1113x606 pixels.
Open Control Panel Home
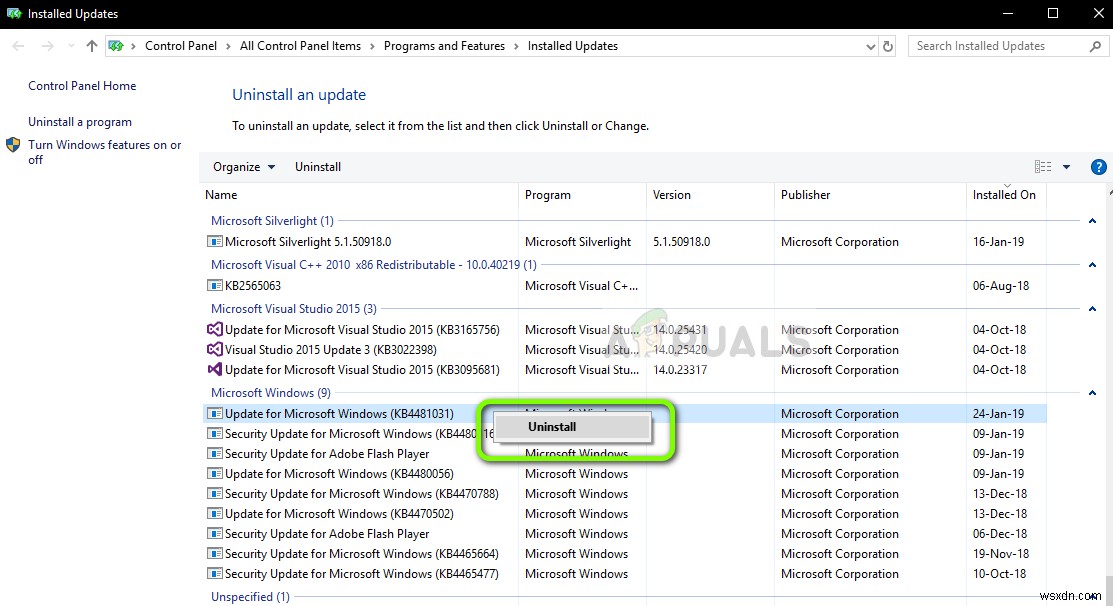(x=81, y=86)
